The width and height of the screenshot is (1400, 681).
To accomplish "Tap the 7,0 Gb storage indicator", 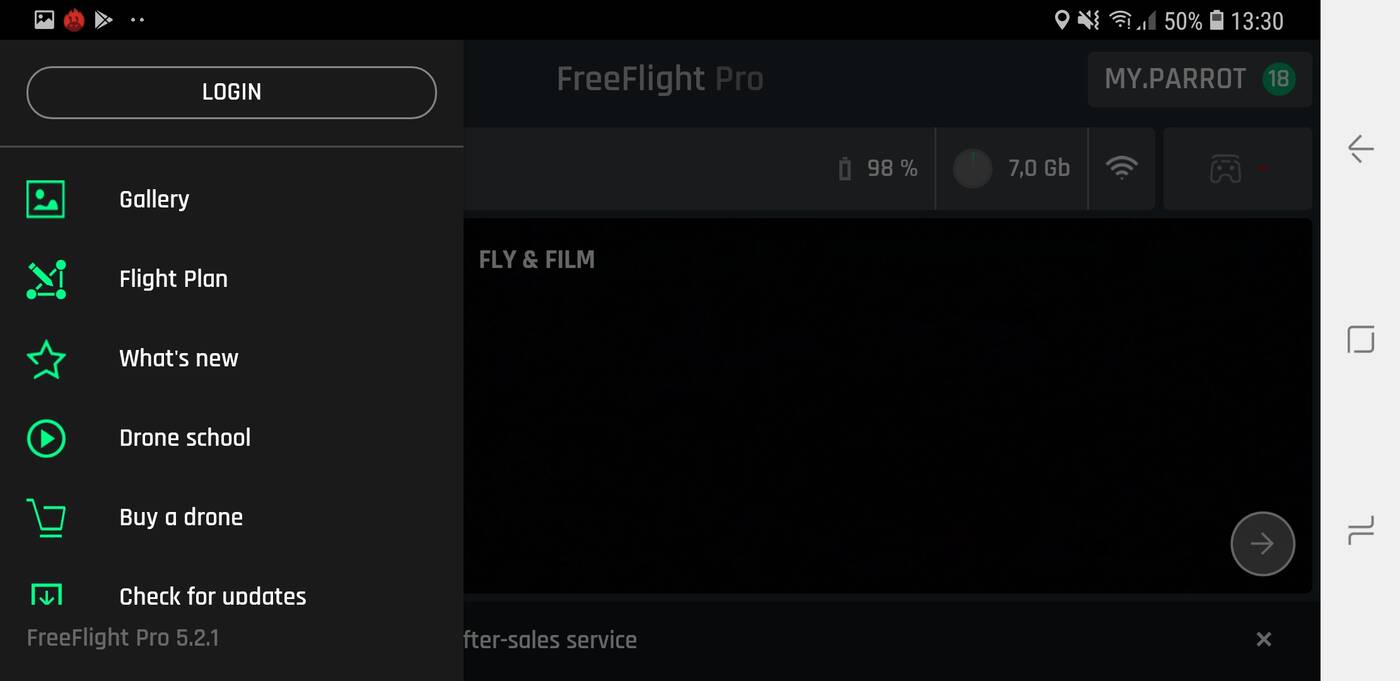I will pos(1012,168).
